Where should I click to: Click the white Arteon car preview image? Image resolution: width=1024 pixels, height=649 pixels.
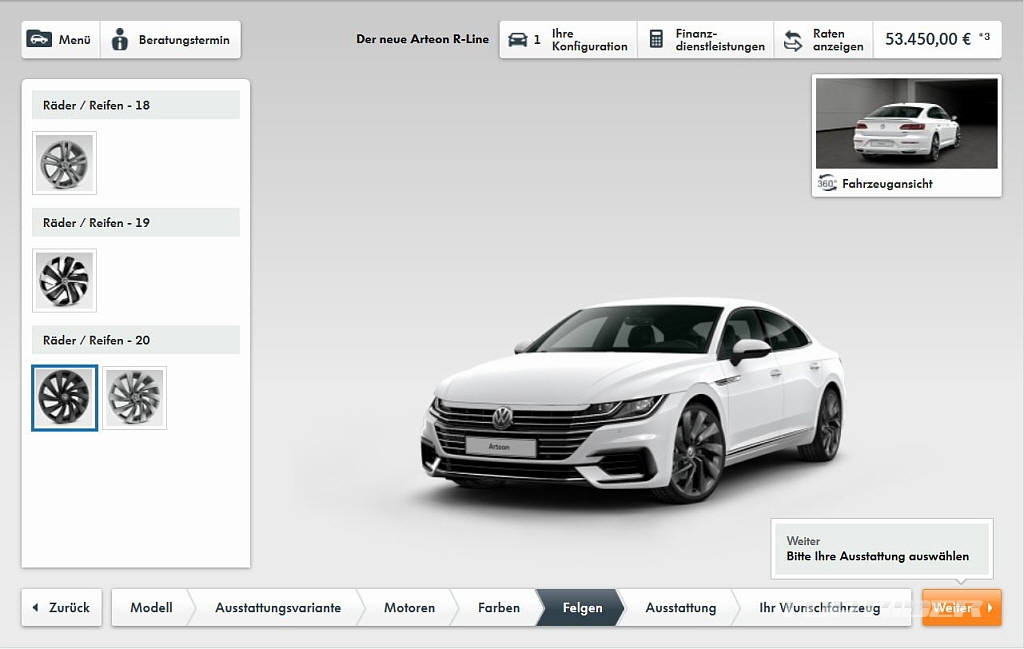tap(633, 401)
